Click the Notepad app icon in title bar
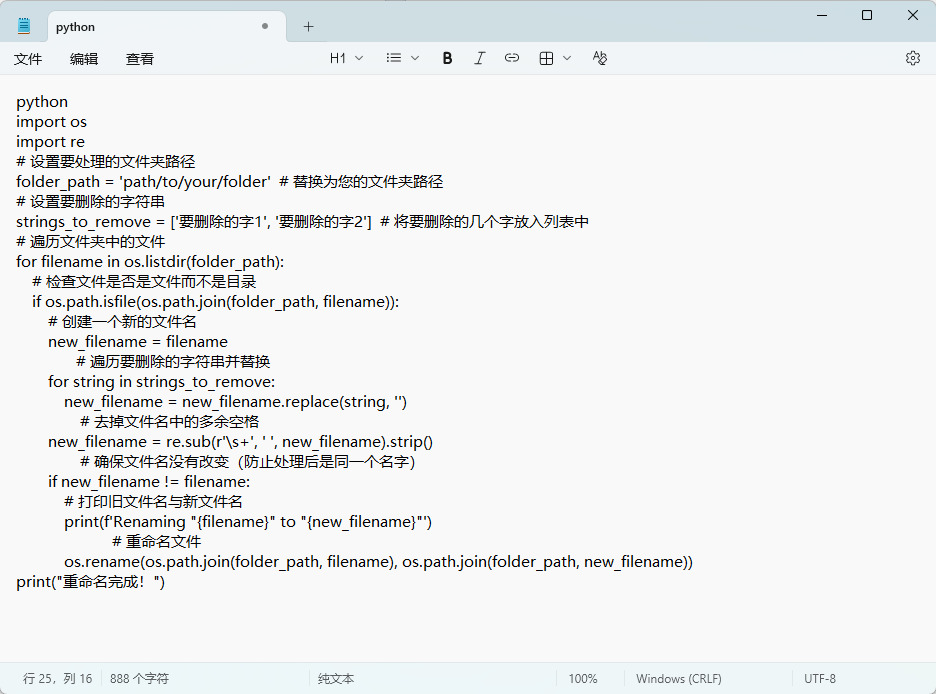The image size is (936, 694). coord(24,27)
